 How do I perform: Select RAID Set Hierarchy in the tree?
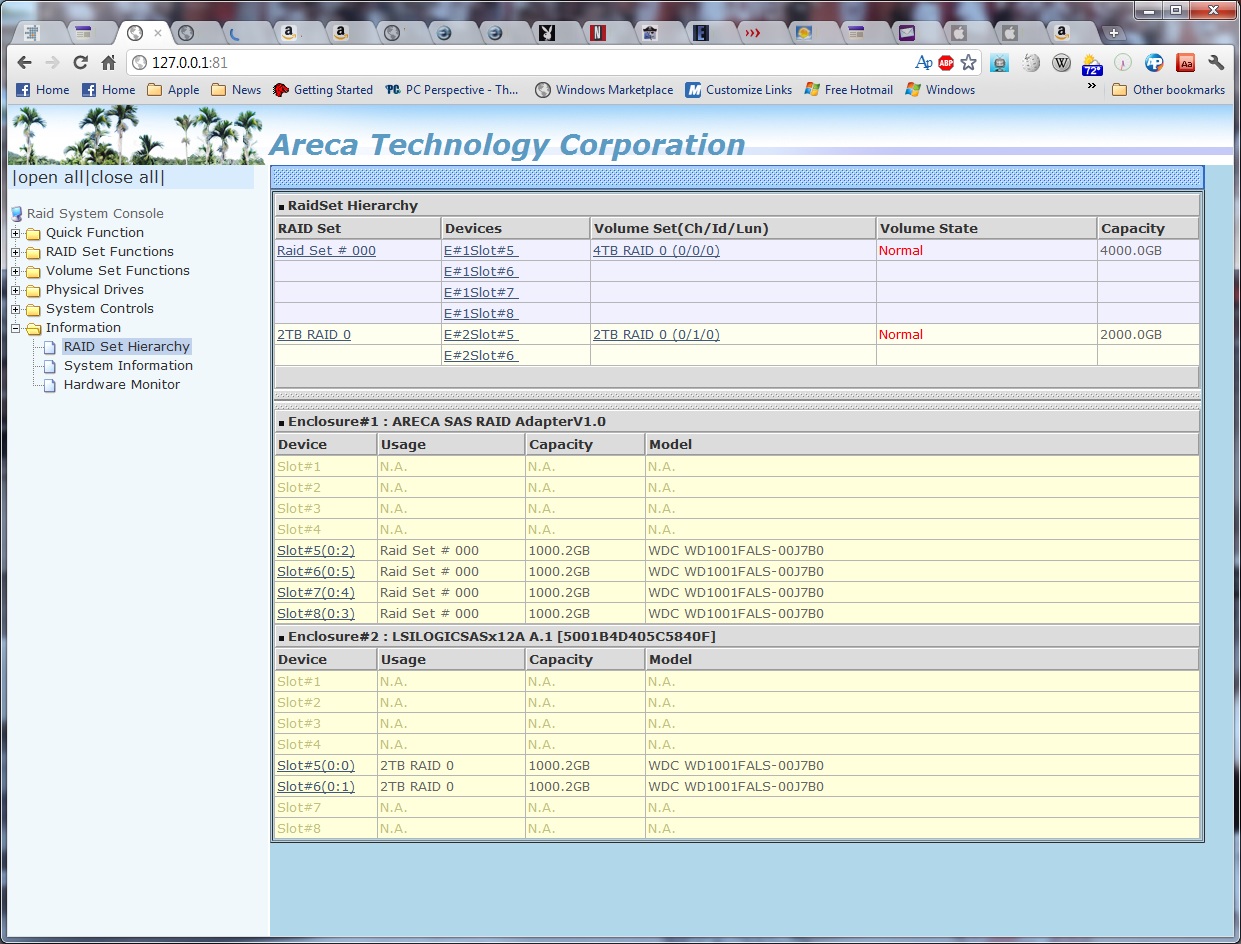pos(126,347)
